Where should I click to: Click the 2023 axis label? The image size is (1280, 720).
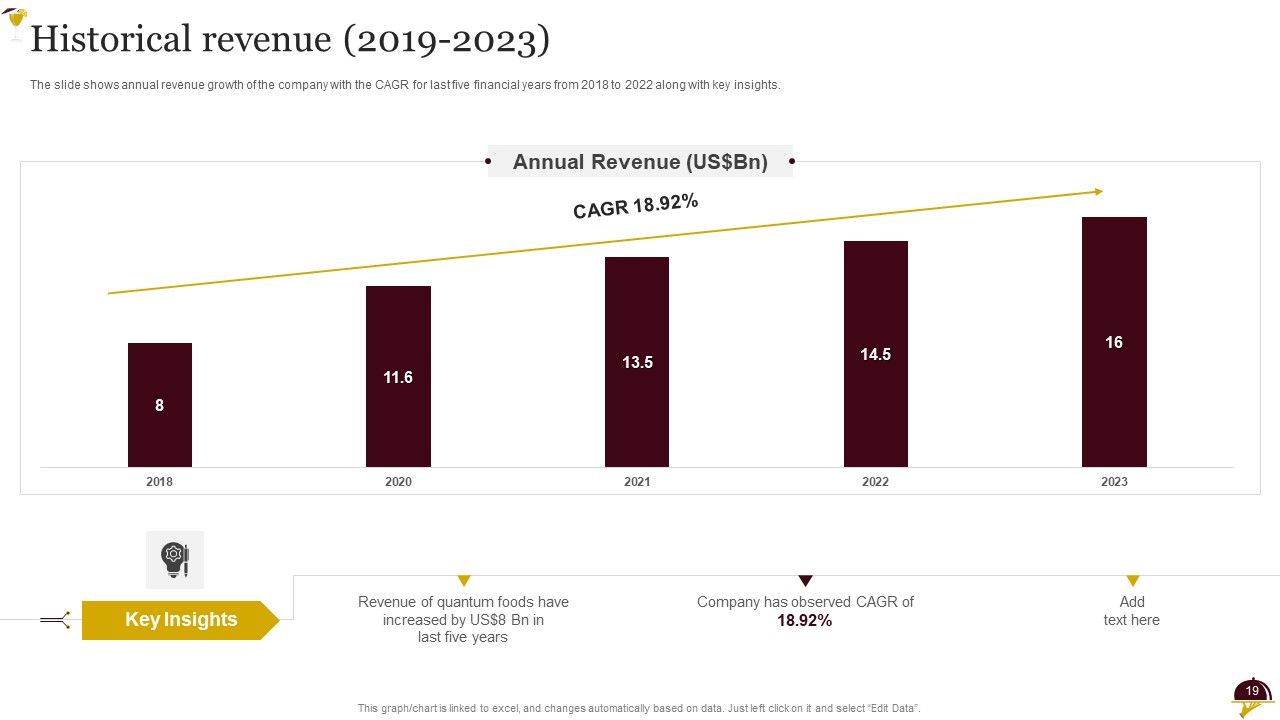click(x=1114, y=482)
